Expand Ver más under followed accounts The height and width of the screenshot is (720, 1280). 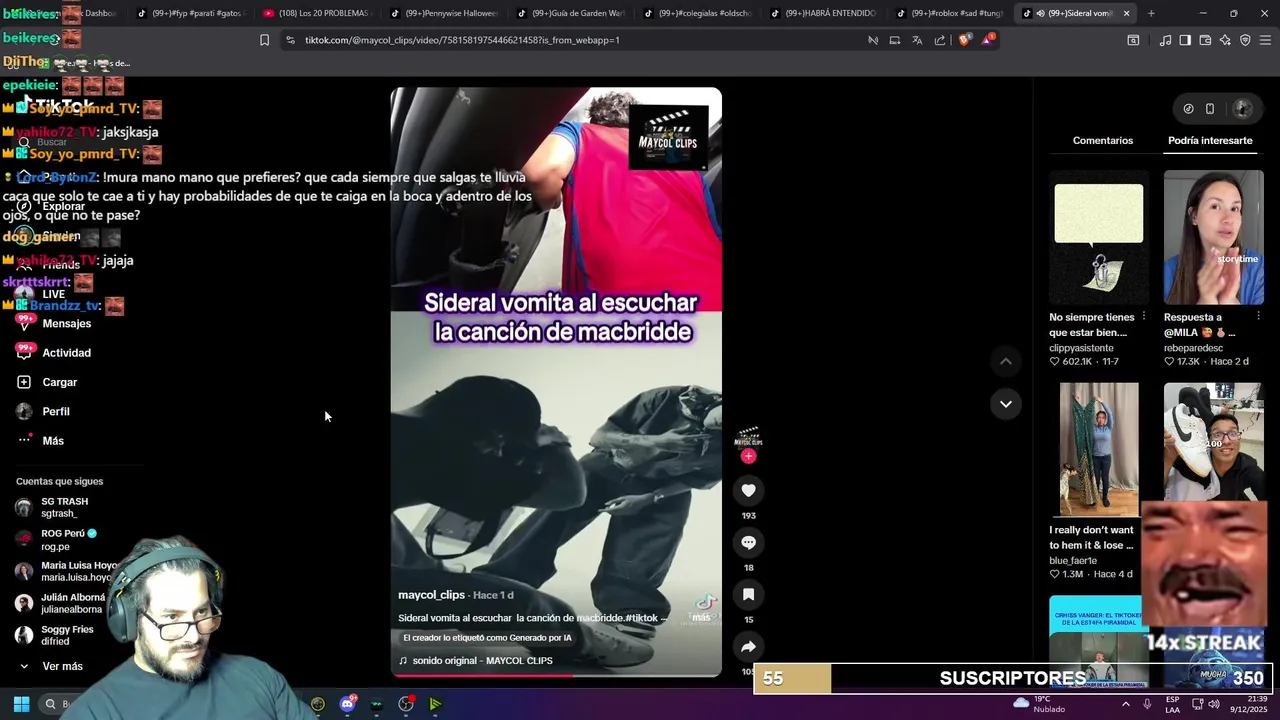(x=50, y=666)
